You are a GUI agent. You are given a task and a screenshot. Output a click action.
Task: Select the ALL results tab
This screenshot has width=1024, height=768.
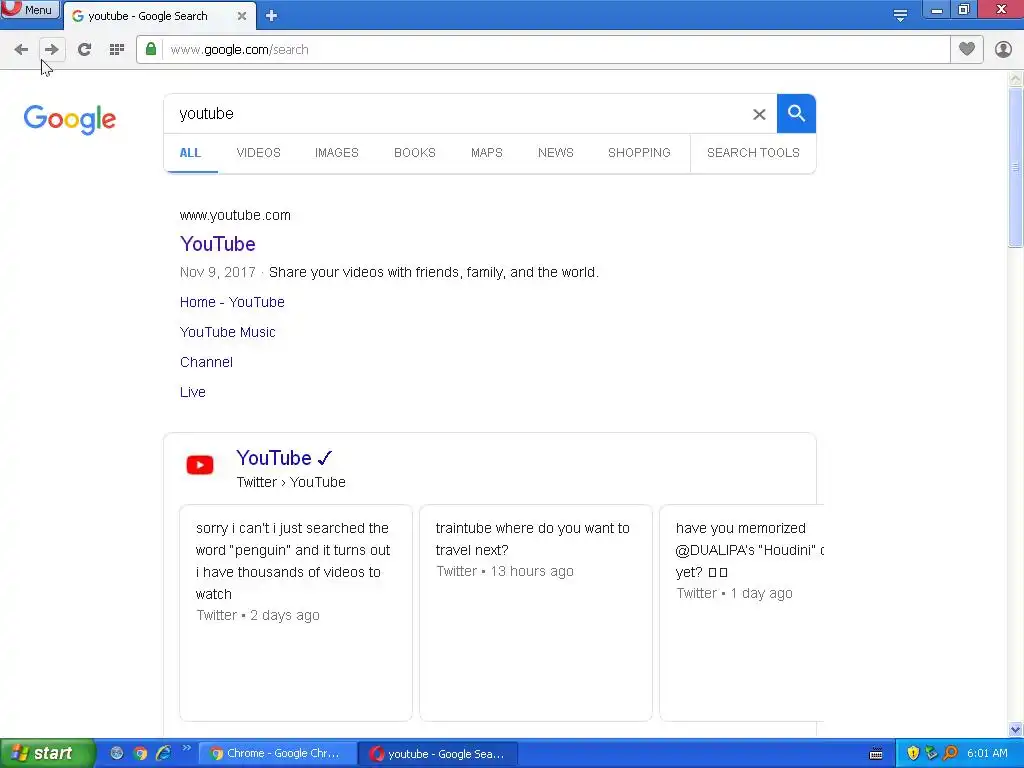click(190, 153)
